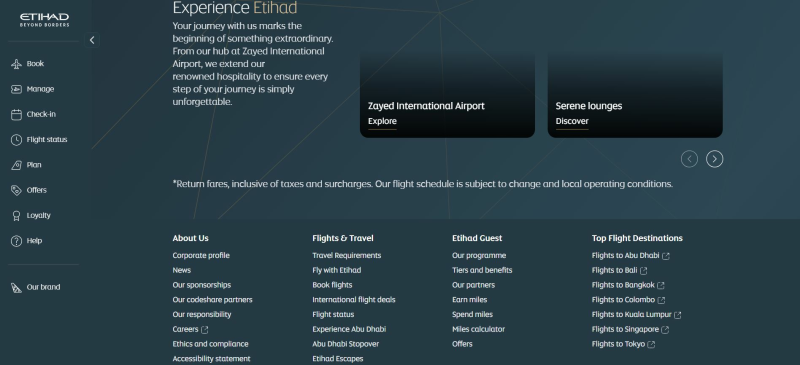Viewport: 800px width, 365px height.
Task: Open Flights to Bali link
Action: point(615,270)
